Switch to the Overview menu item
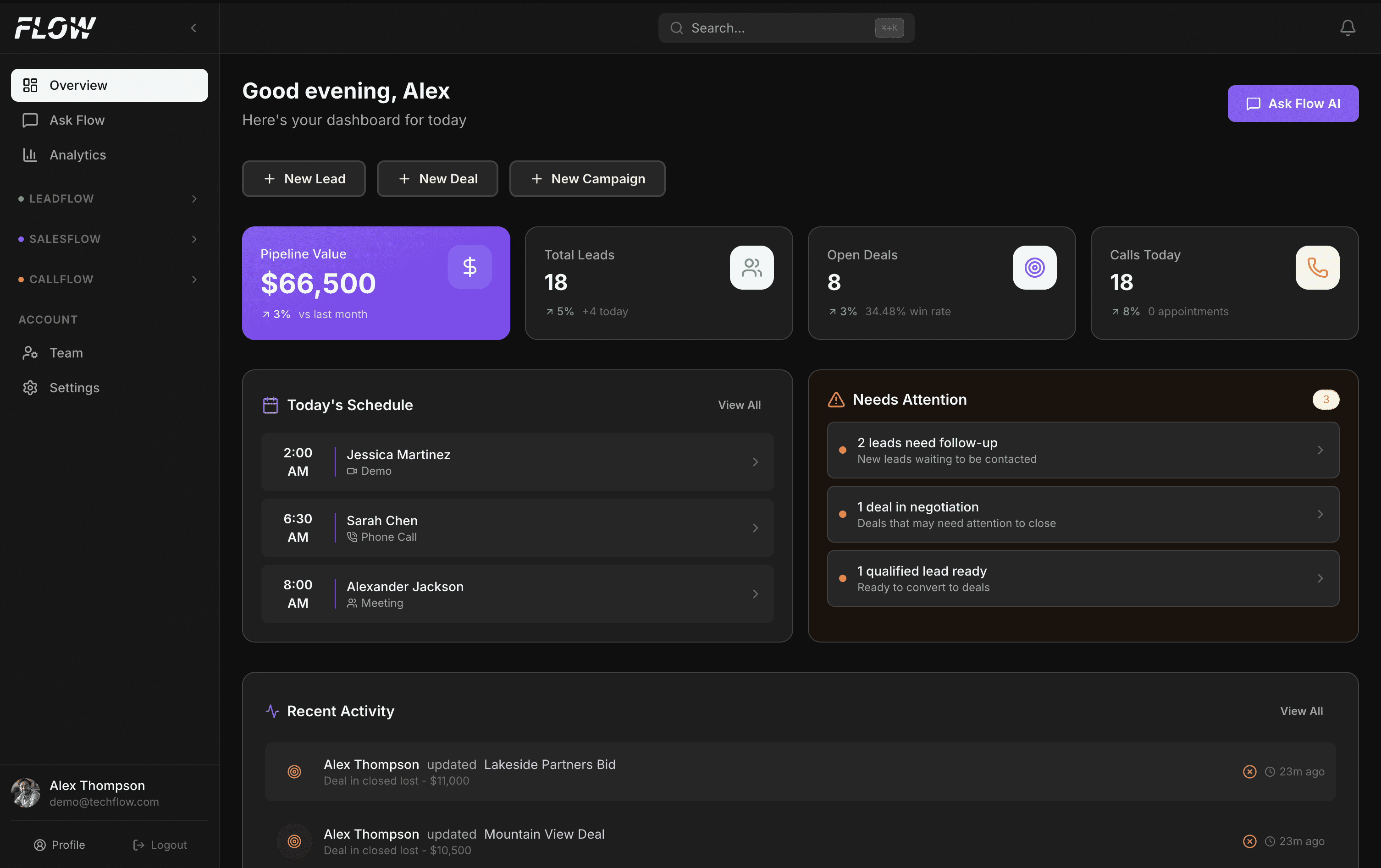This screenshot has width=1381, height=868. [x=78, y=85]
